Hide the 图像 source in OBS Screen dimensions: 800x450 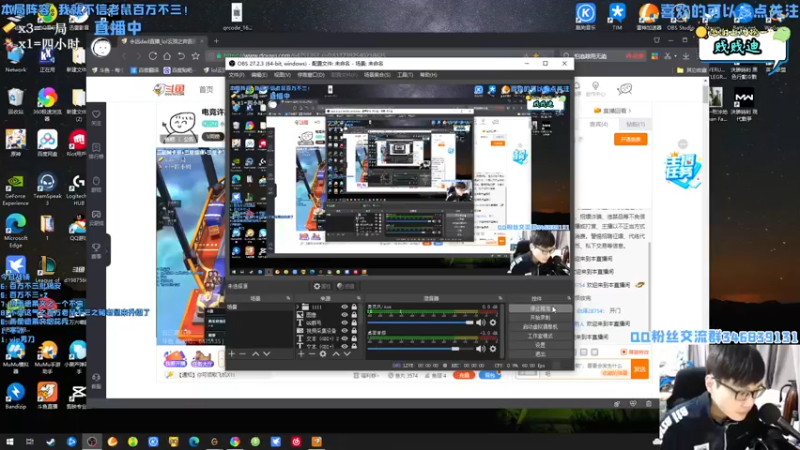(x=344, y=315)
